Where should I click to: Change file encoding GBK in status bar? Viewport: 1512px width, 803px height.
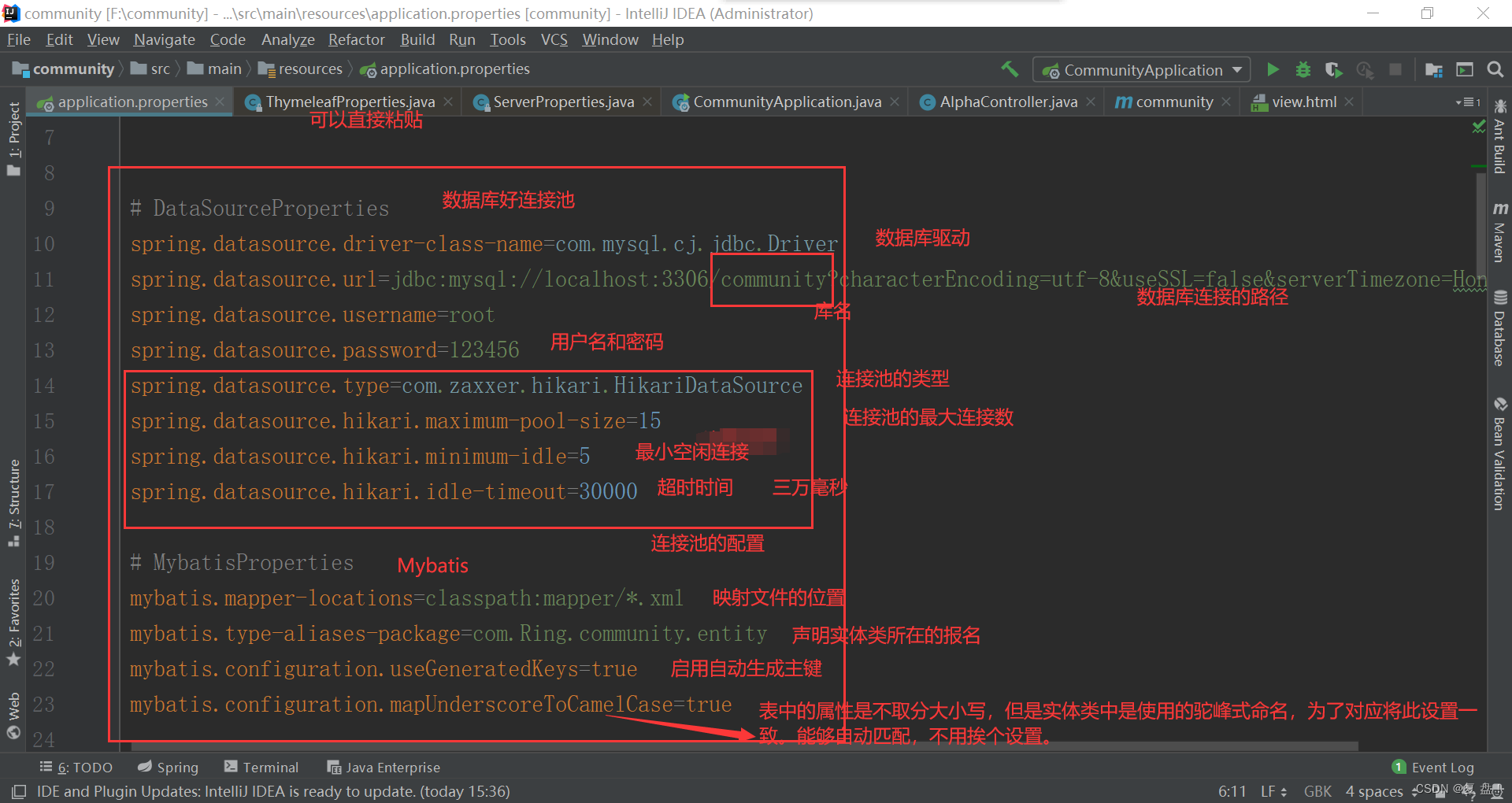coord(1317,791)
